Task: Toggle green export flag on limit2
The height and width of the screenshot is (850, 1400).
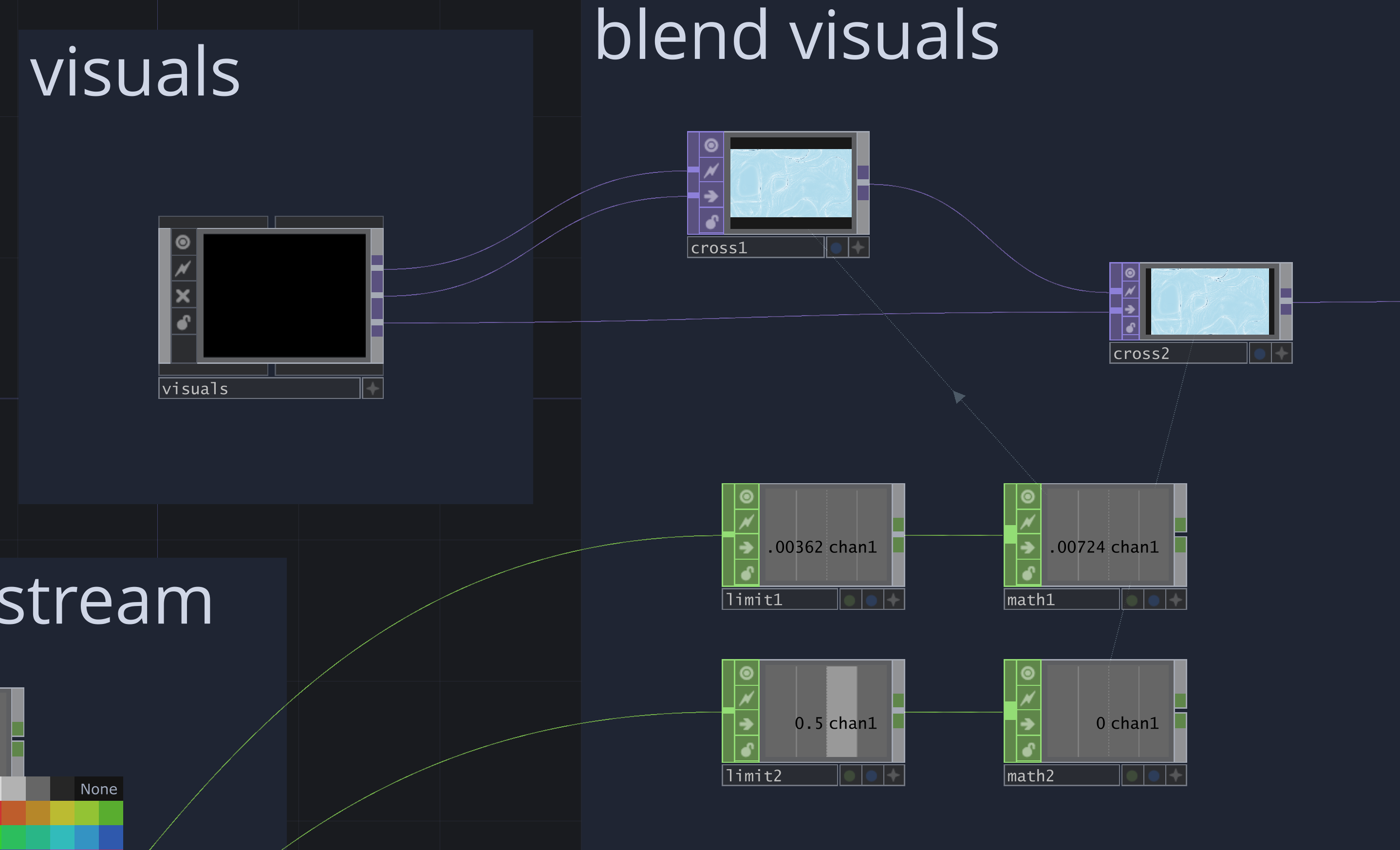Action: point(849,775)
